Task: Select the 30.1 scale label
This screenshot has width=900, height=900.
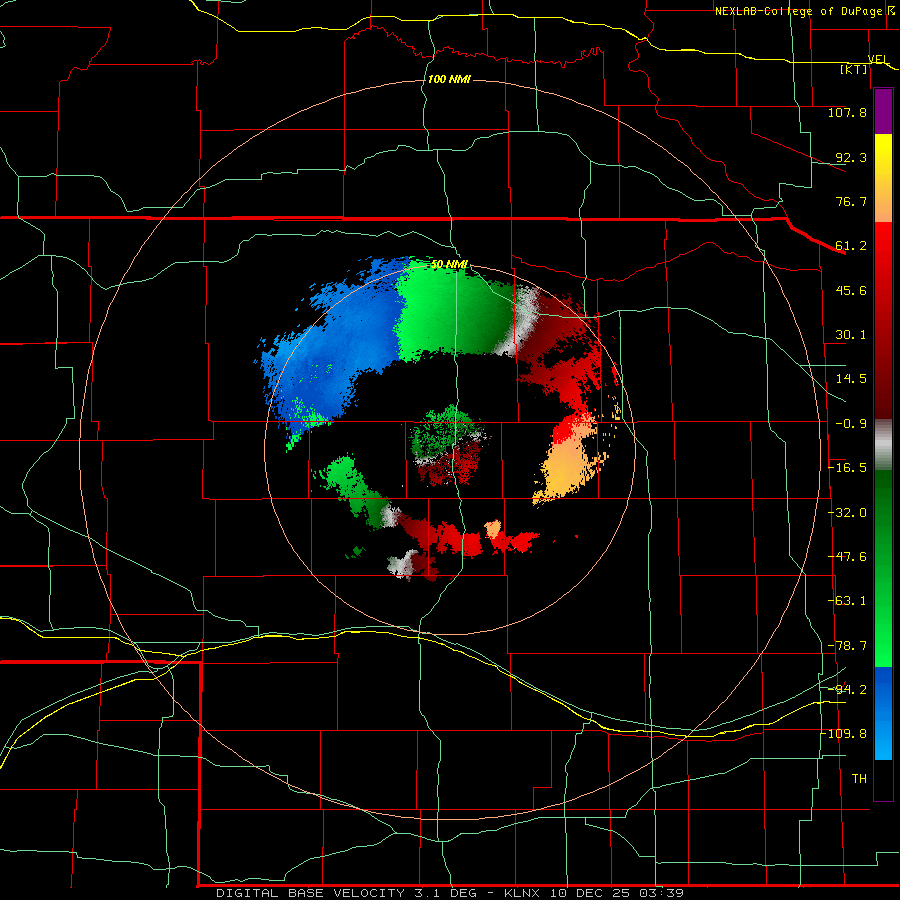Action: [x=851, y=335]
